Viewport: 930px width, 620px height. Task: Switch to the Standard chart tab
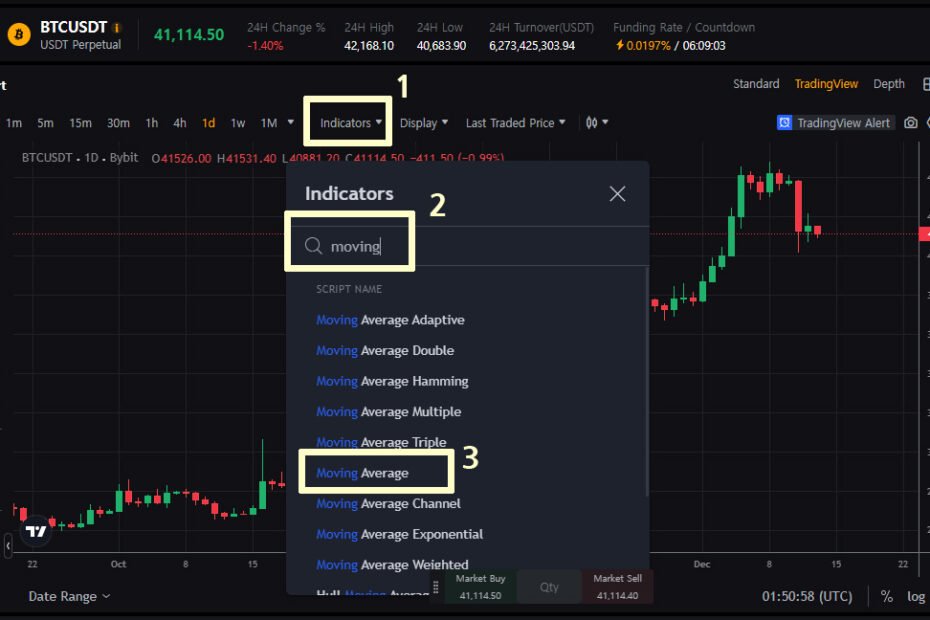coord(756,84)
